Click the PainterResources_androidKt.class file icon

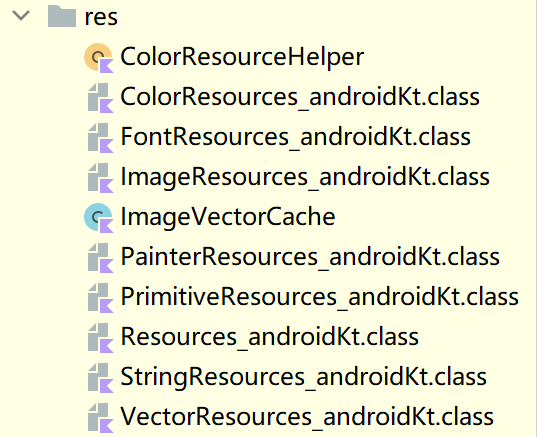(100, 258)
